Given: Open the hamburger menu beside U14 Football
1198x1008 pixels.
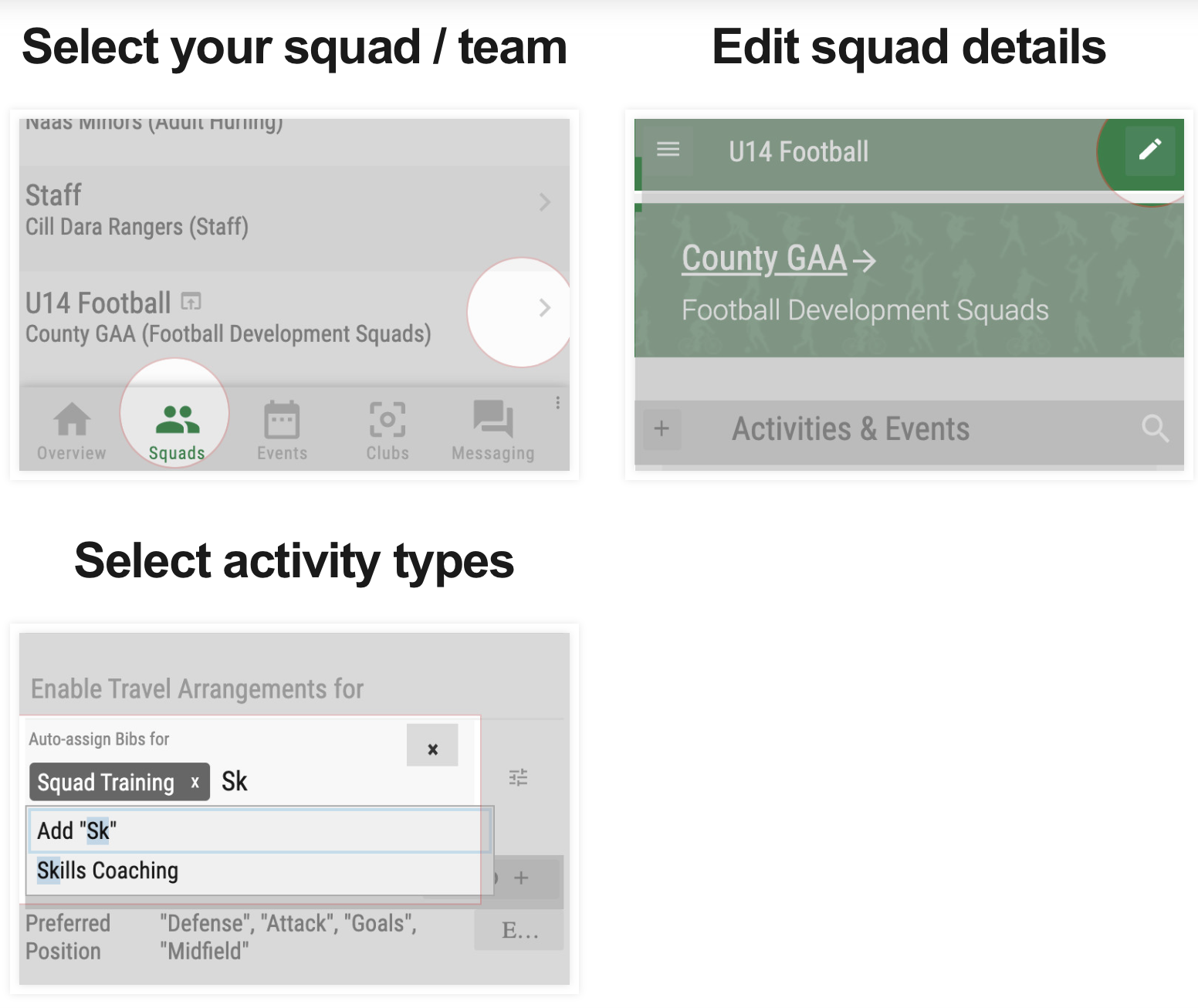Looking at the screenshot, I should coord(668,149).
